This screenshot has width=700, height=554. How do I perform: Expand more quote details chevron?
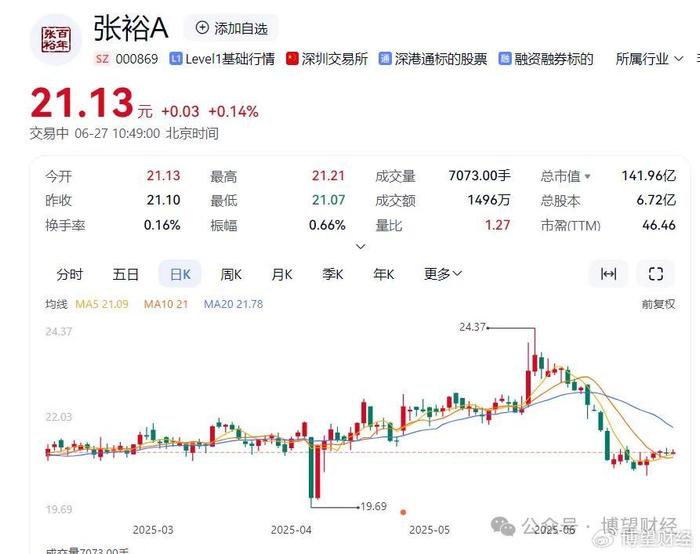coord(360,246)
